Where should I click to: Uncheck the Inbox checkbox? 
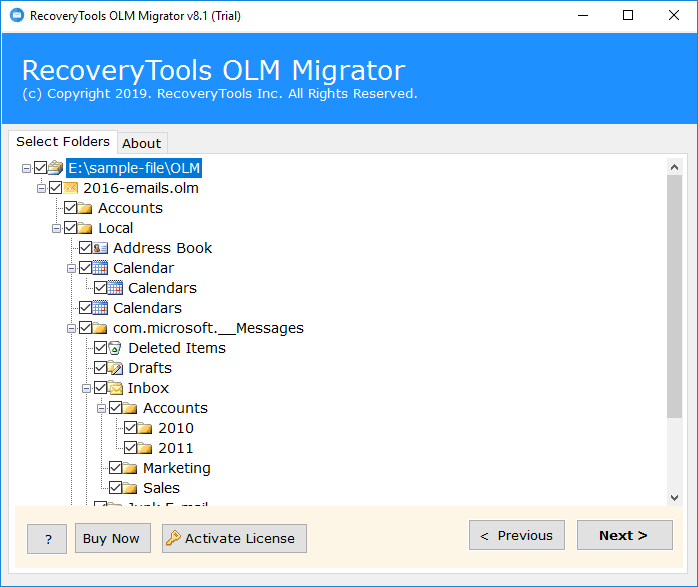pos(101,388)
